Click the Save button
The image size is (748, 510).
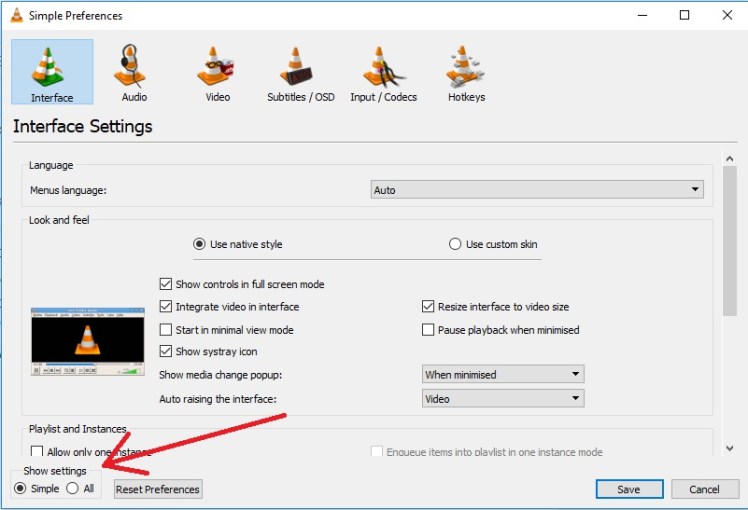click(629, 489)
